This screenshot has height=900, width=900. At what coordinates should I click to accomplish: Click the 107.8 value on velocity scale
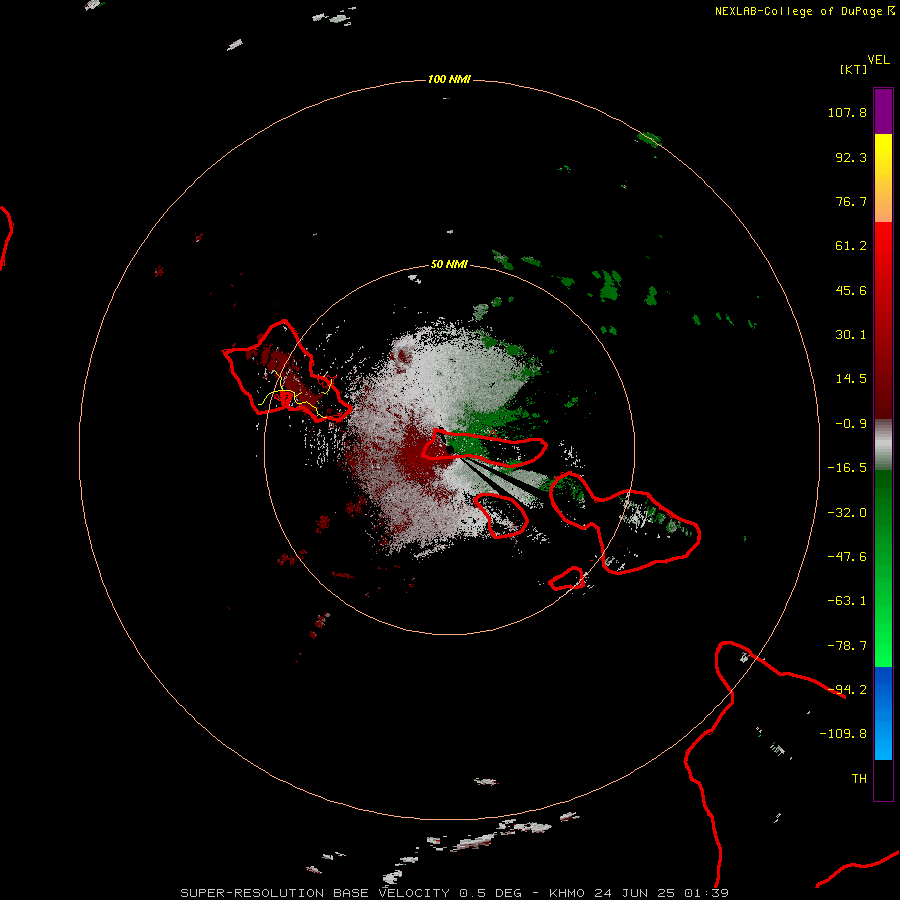tap(847, 112)
